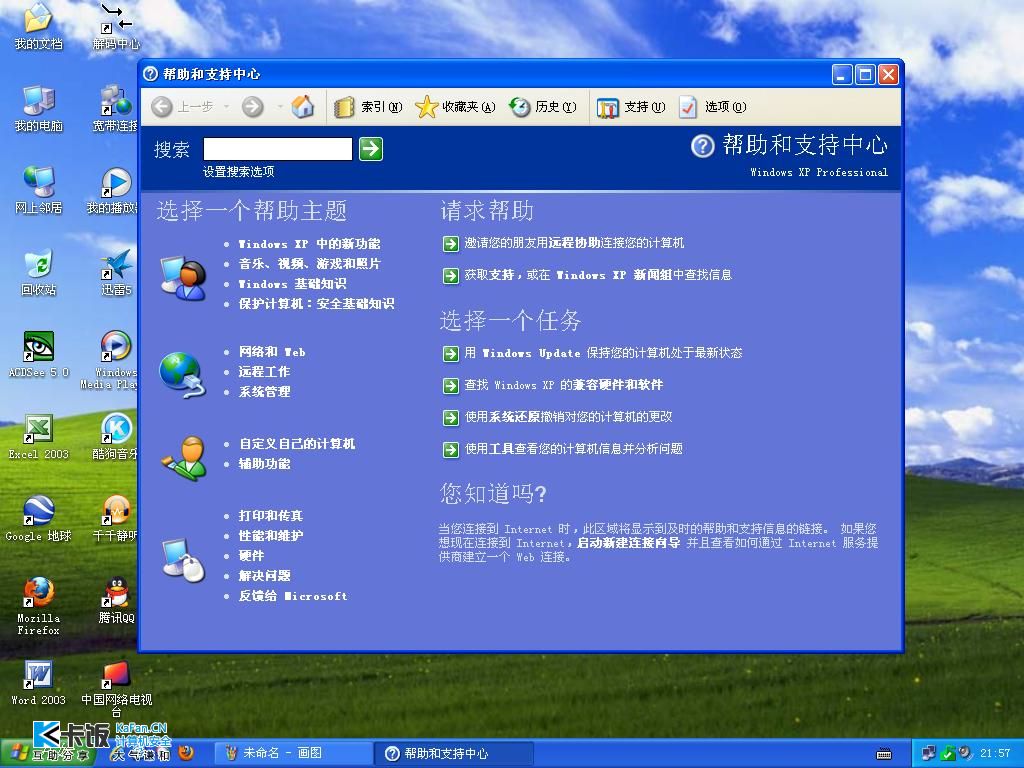
Task: Click the 搜索 search text box
Action: [x=278, y=149]
